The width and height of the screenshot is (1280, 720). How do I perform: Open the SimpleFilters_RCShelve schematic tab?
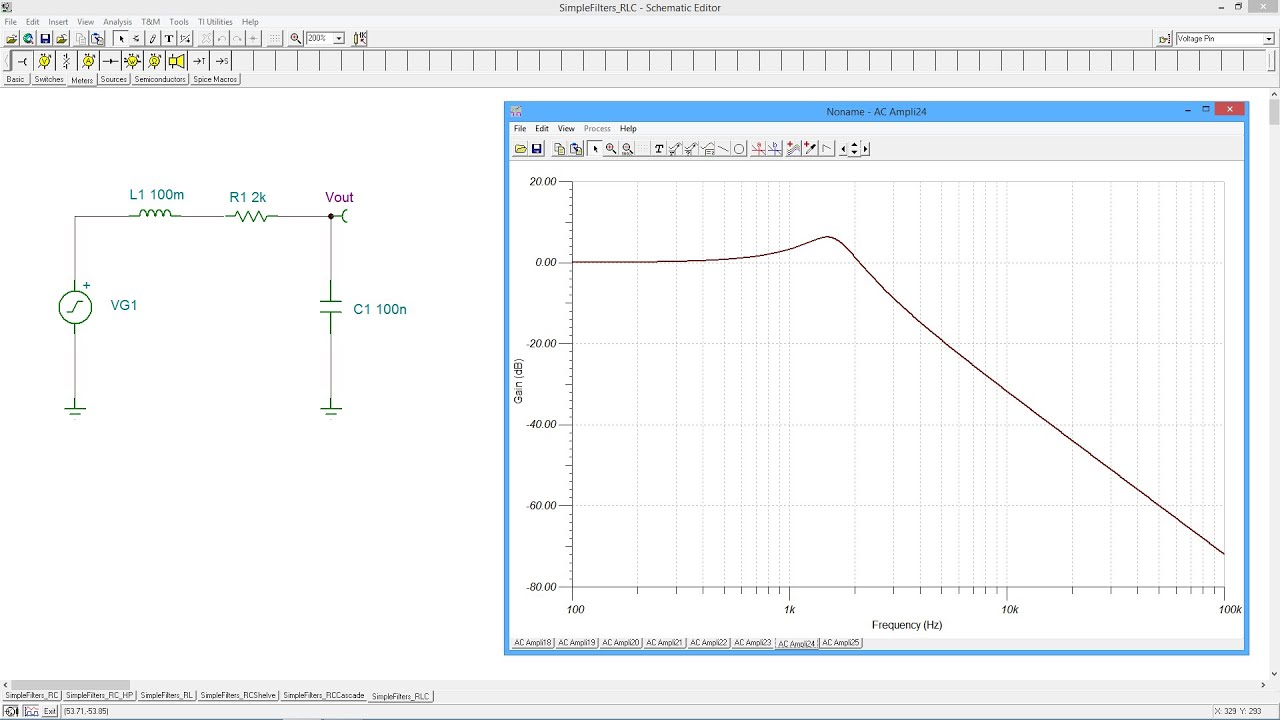[x=238, y=695]
